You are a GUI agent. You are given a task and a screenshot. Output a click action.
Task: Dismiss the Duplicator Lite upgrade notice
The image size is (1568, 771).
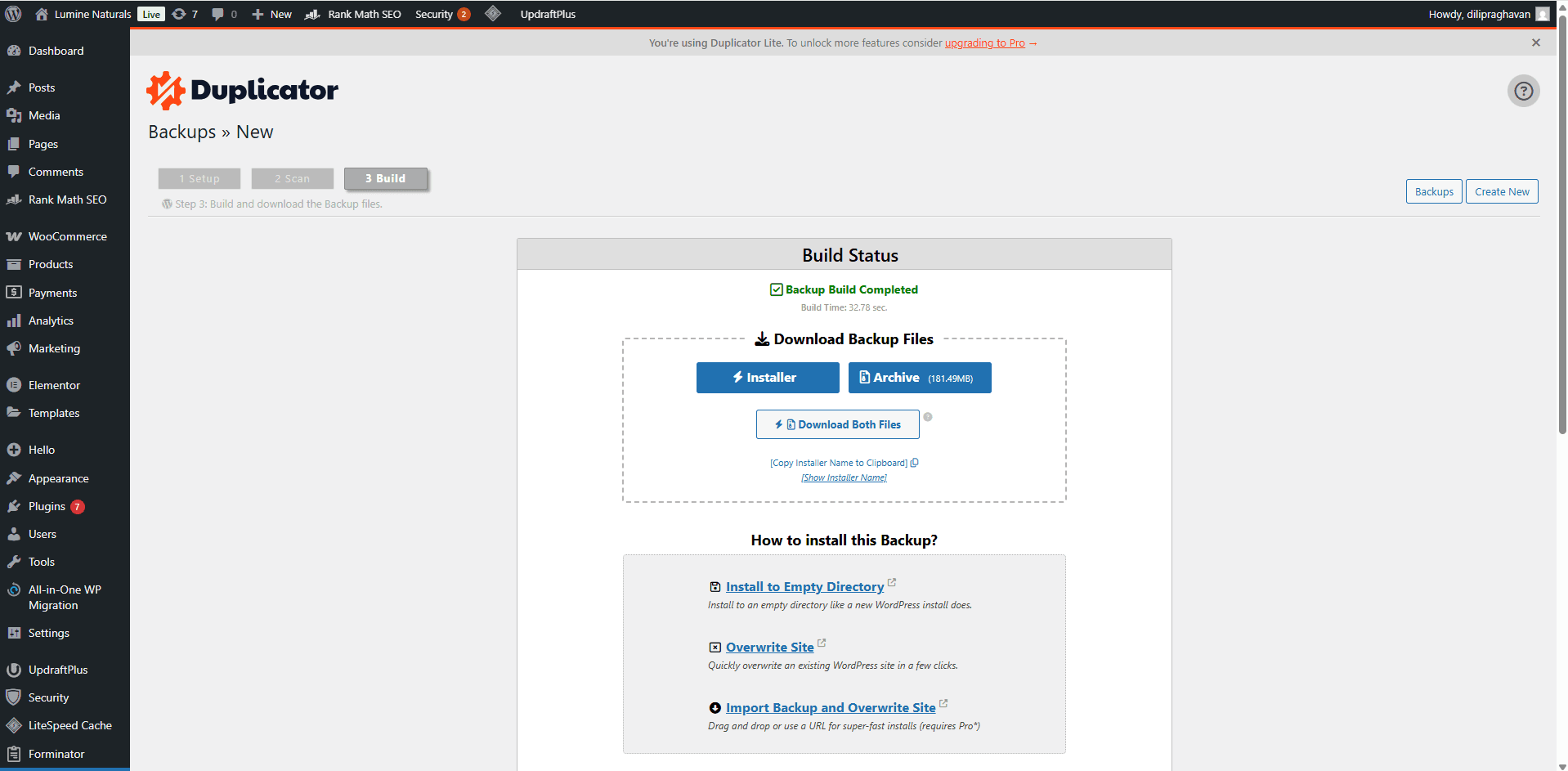[x=1536, y=43]
